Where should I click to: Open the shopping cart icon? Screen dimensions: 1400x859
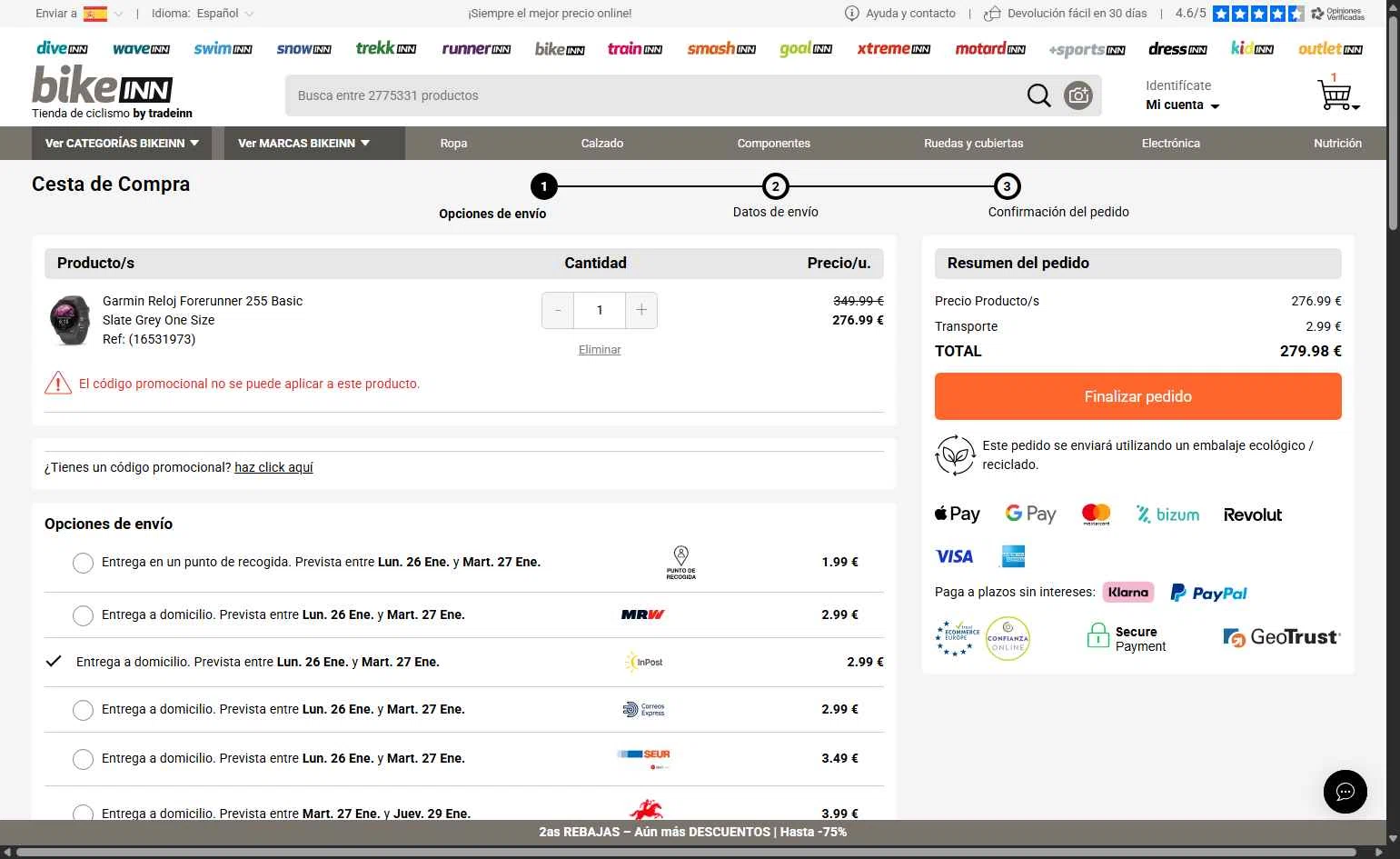[x=1335, y=94]
